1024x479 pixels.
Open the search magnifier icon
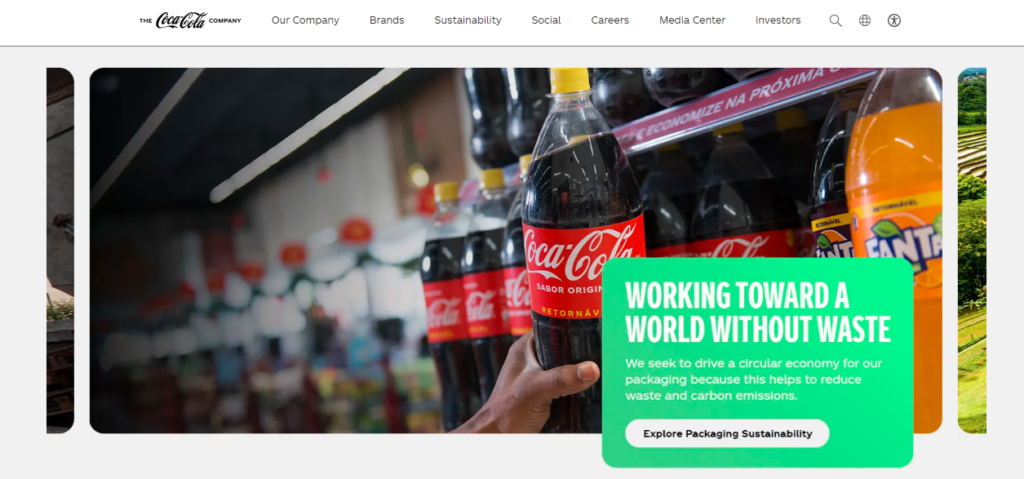pos(835,20)
